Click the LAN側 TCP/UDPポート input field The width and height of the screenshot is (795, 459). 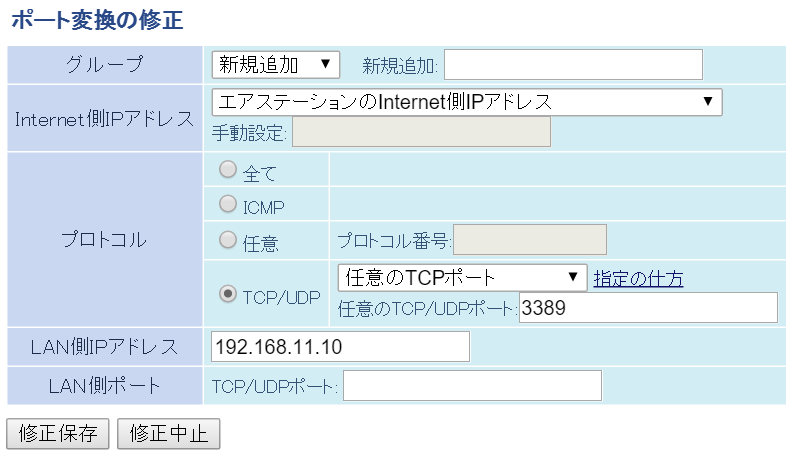tap(472, 386)
